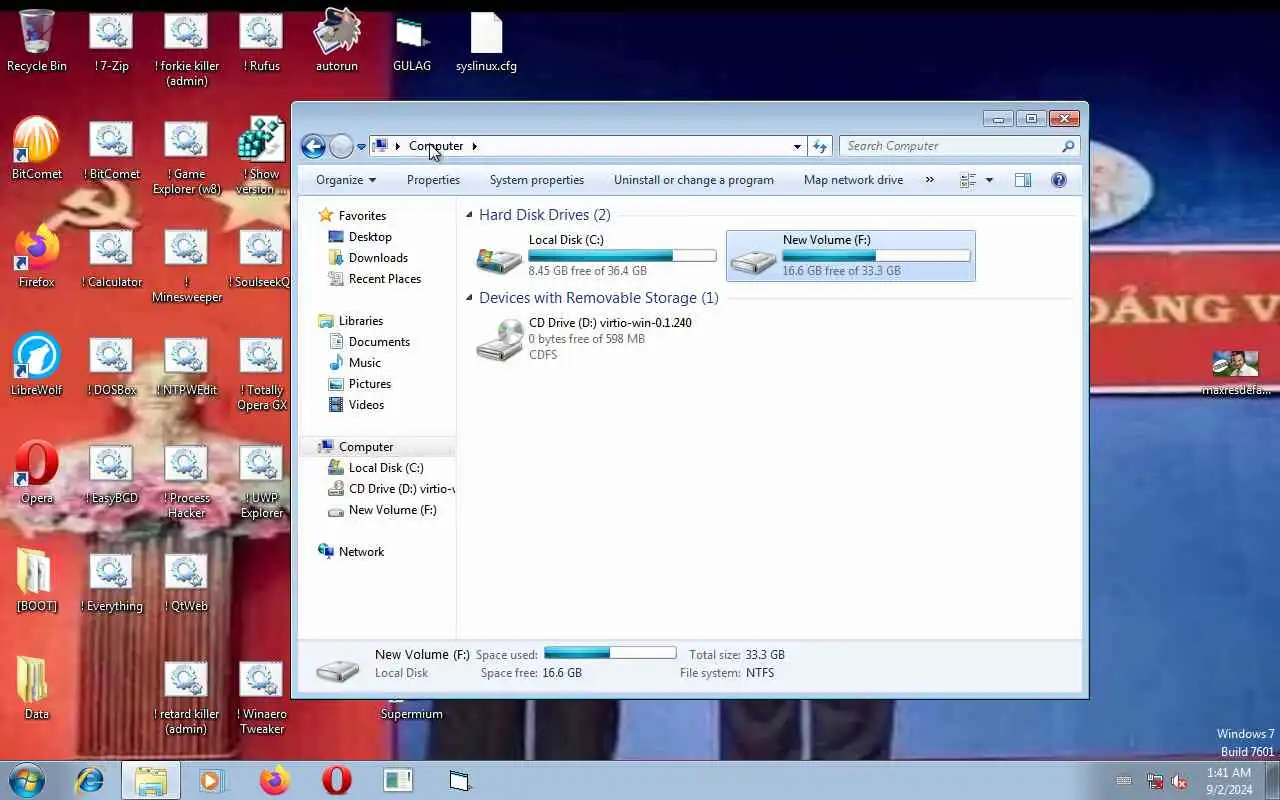Image resolution: width=1280 pixels, height=800 pixels.
Task: Launch Internet Explorer from the taskbar
Action: point(90,780)
